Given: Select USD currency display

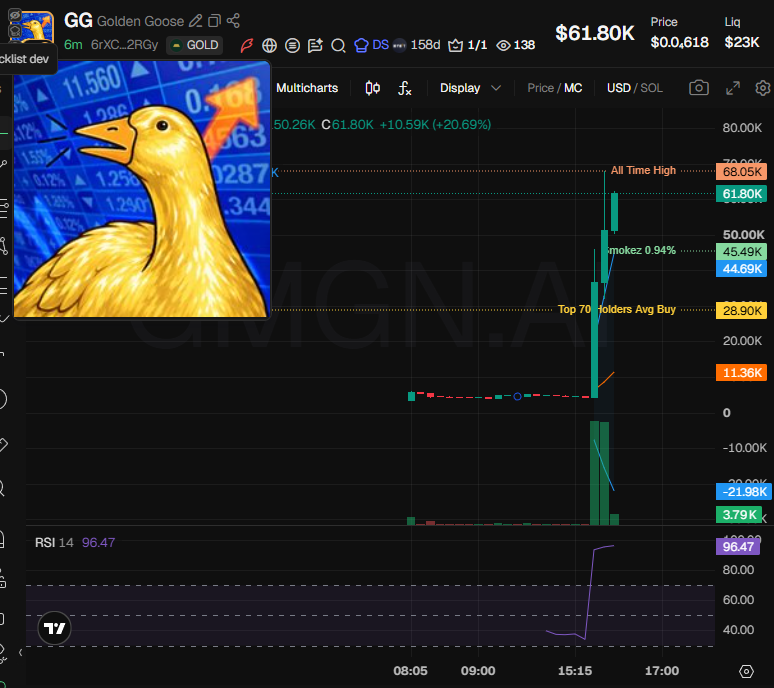Looking at the screenshot, I should [x=619, y=88].
